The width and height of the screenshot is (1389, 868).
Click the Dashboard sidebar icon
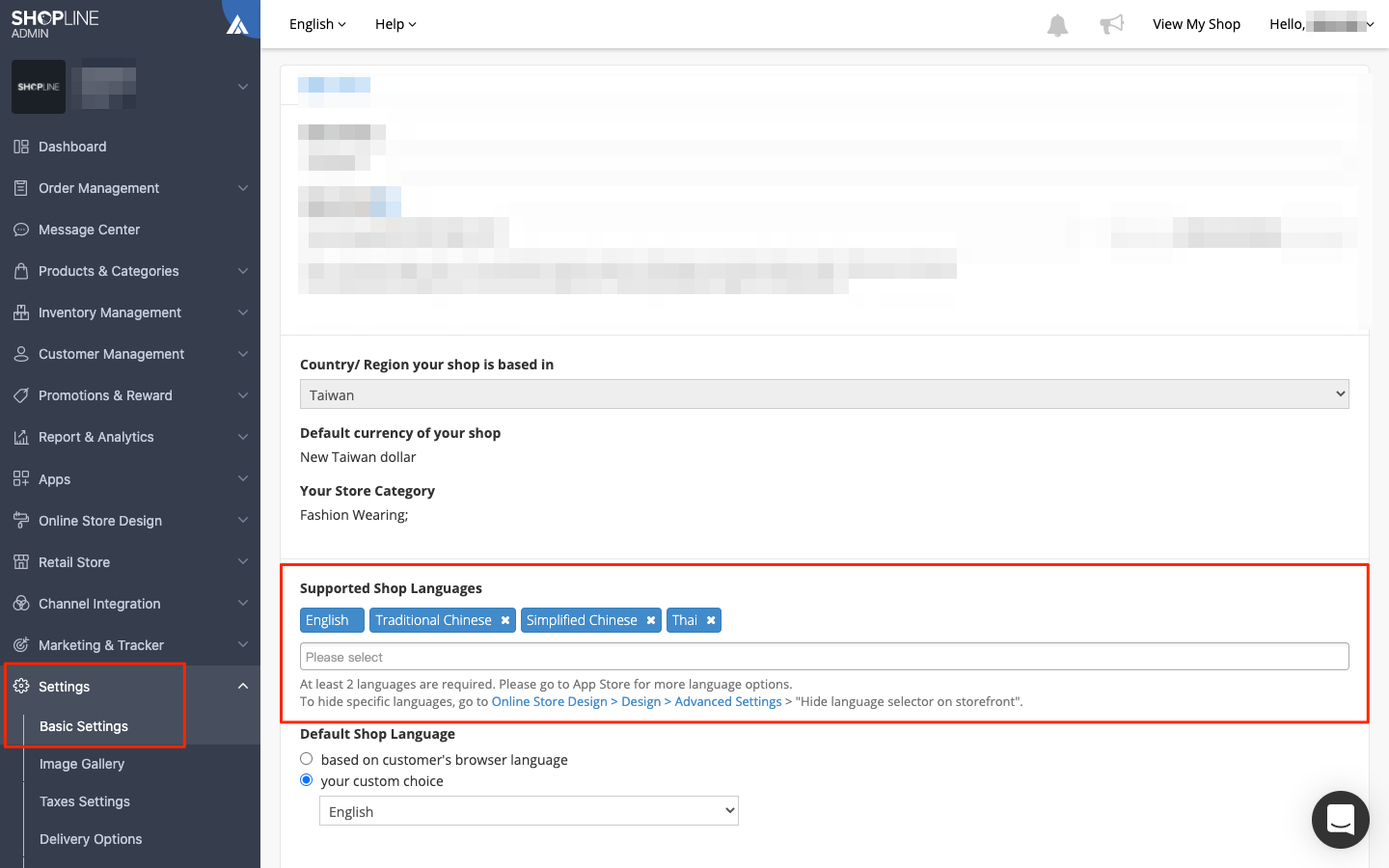pos(21,147)
